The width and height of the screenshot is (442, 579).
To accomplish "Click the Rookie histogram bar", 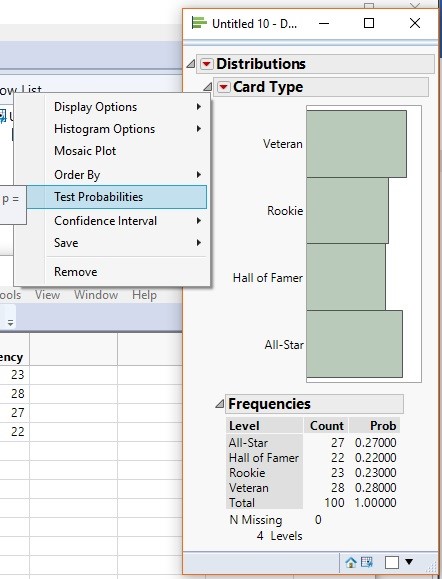I will pyautogui.click(x=347, y=210).
